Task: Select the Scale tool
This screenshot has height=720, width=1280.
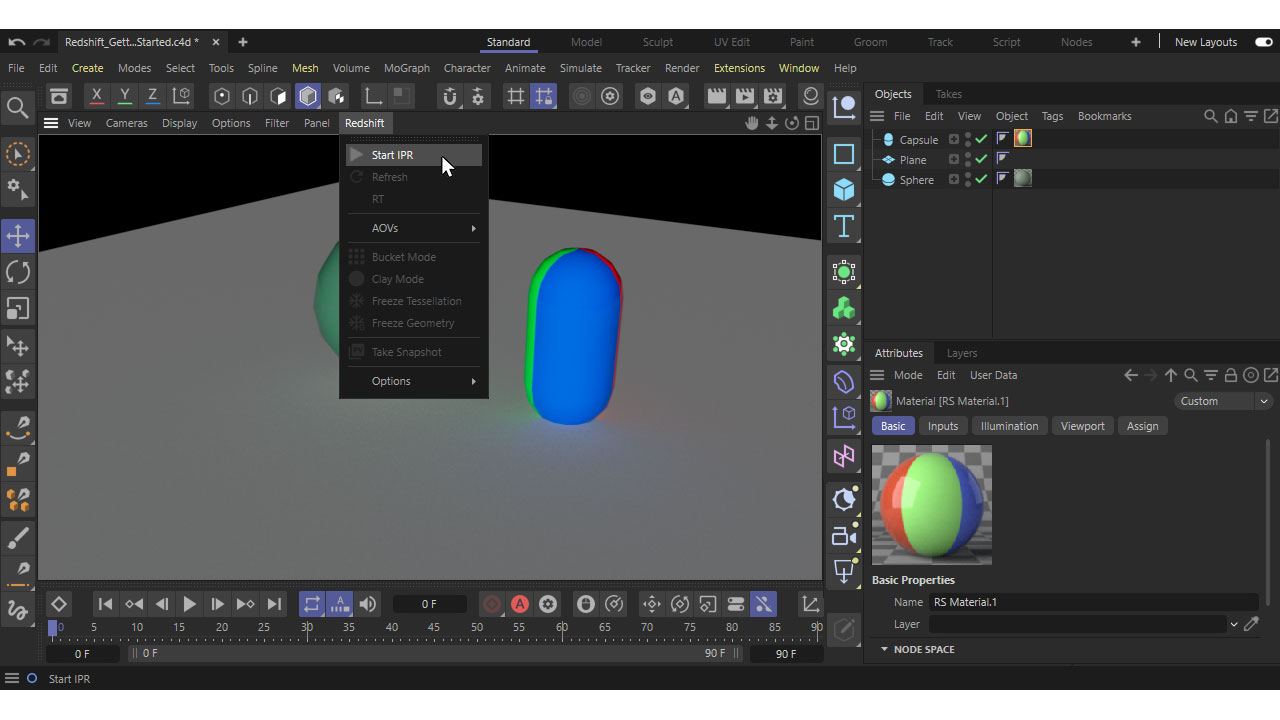Action: pyautogui.click(x=17, y=308)
